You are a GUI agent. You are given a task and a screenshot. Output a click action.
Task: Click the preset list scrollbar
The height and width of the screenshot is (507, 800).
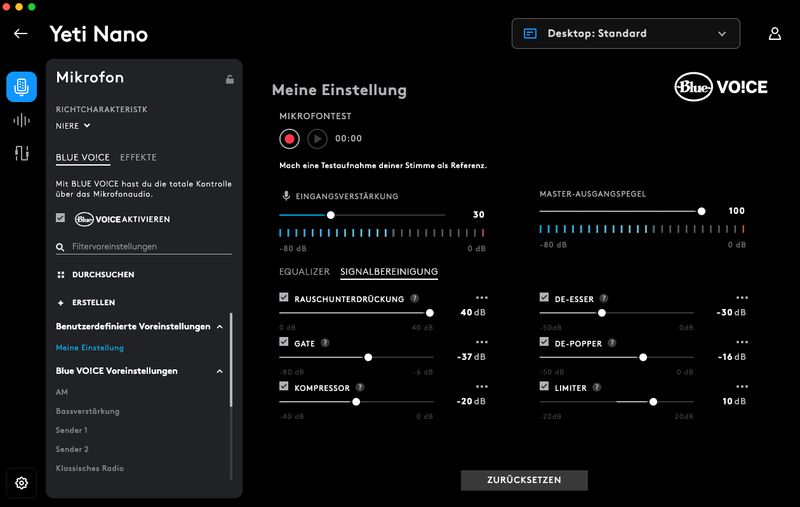click(x=231, y=360)
